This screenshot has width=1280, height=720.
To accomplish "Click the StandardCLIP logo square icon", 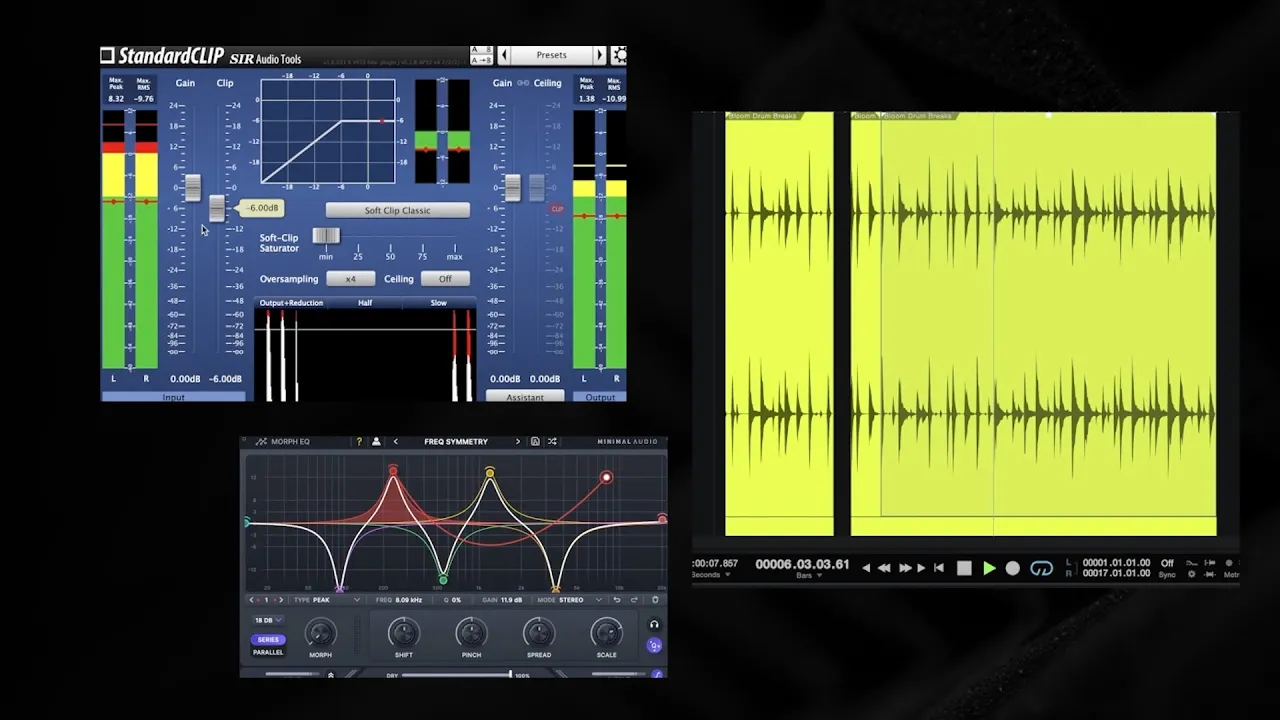I will pos(108,55).
